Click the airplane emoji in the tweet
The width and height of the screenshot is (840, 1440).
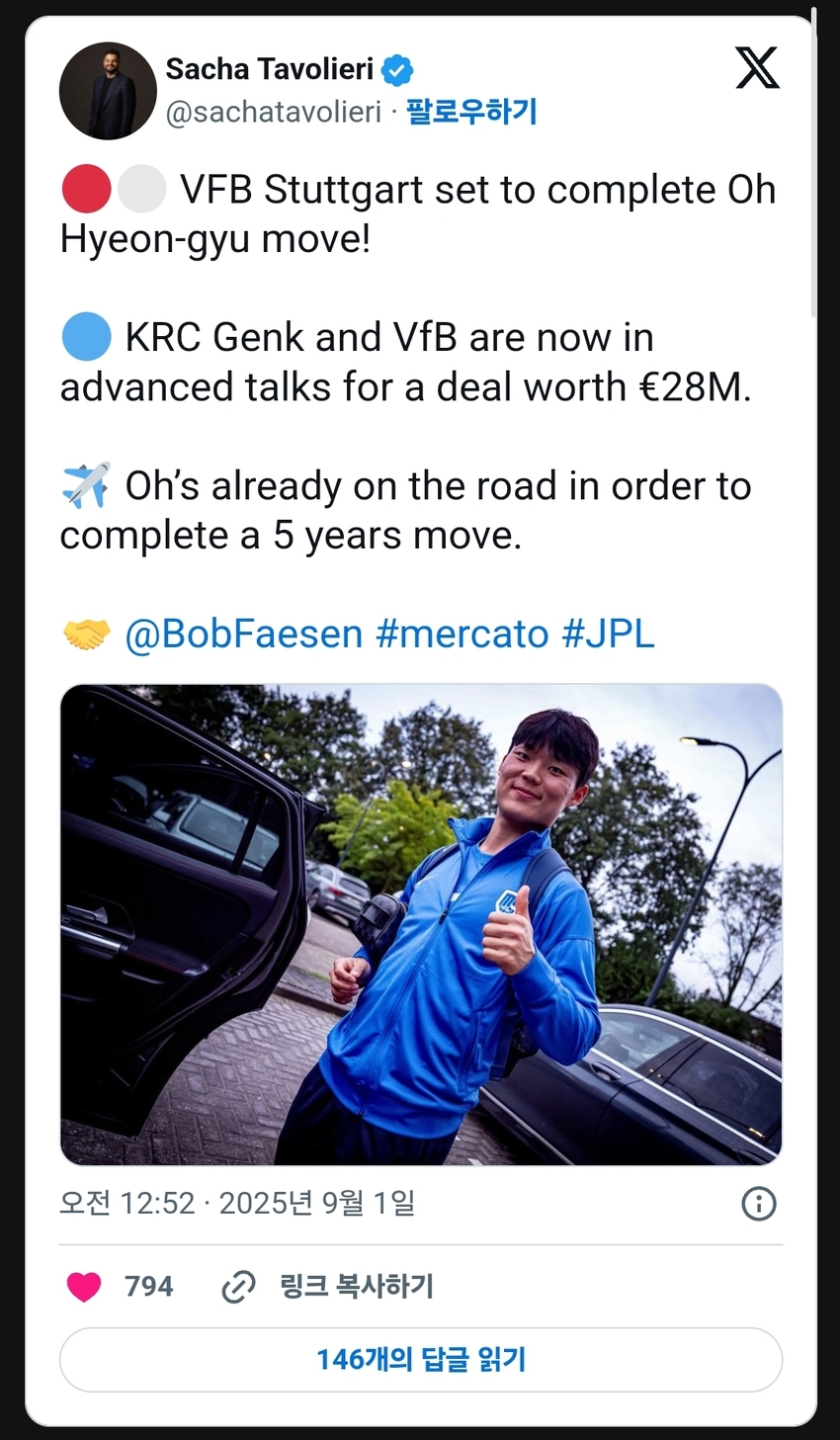(86, 485)
